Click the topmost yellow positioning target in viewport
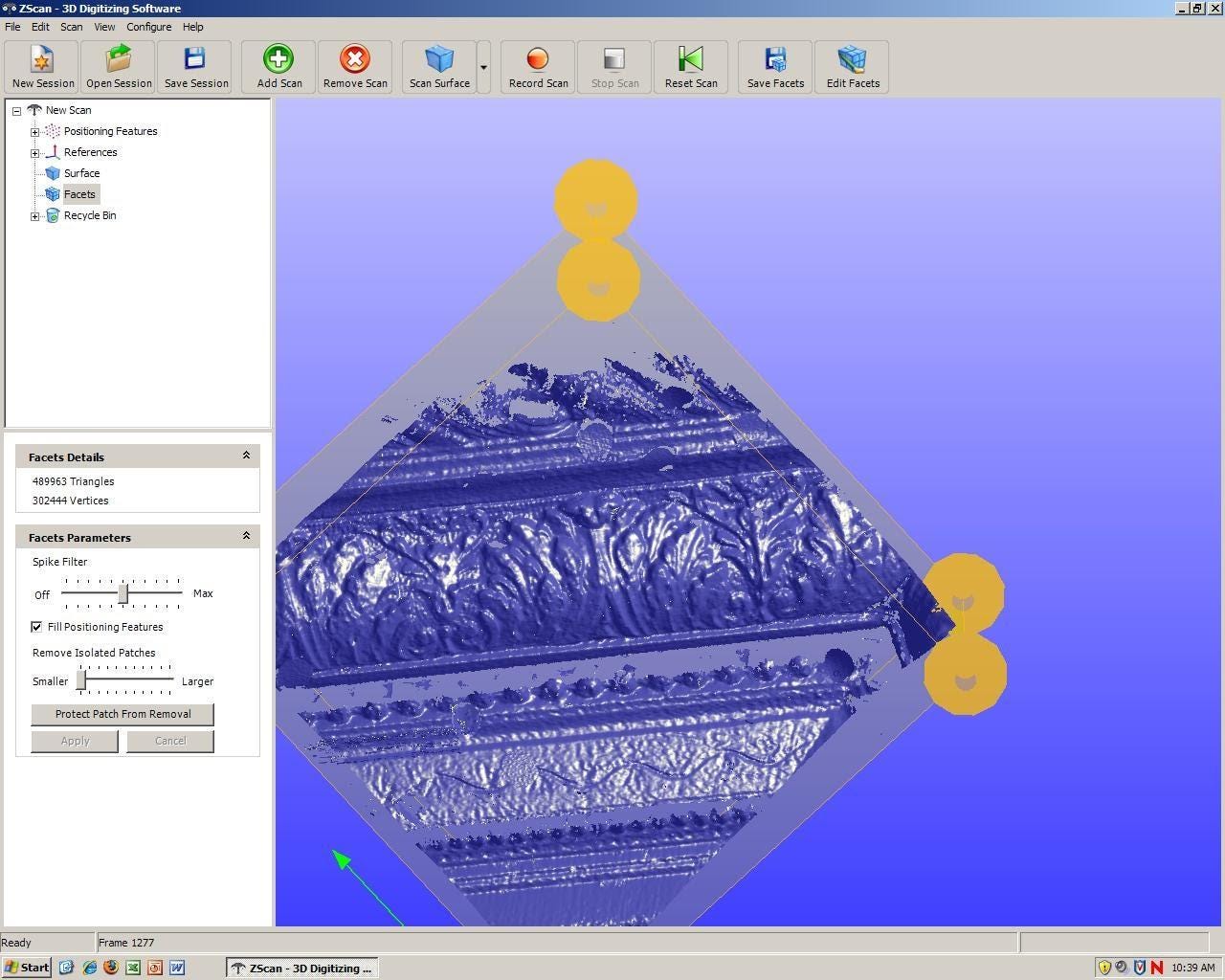 [595, 199]
